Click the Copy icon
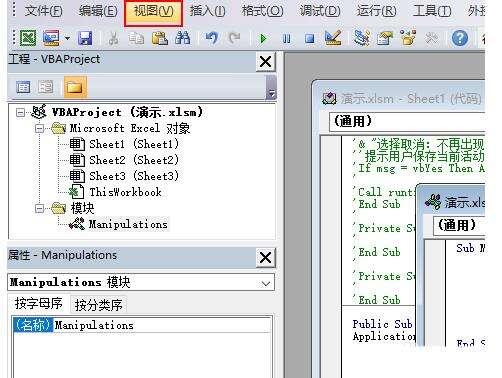The height and width of the screenshot is (378, 502). click(x=136, y=38)
